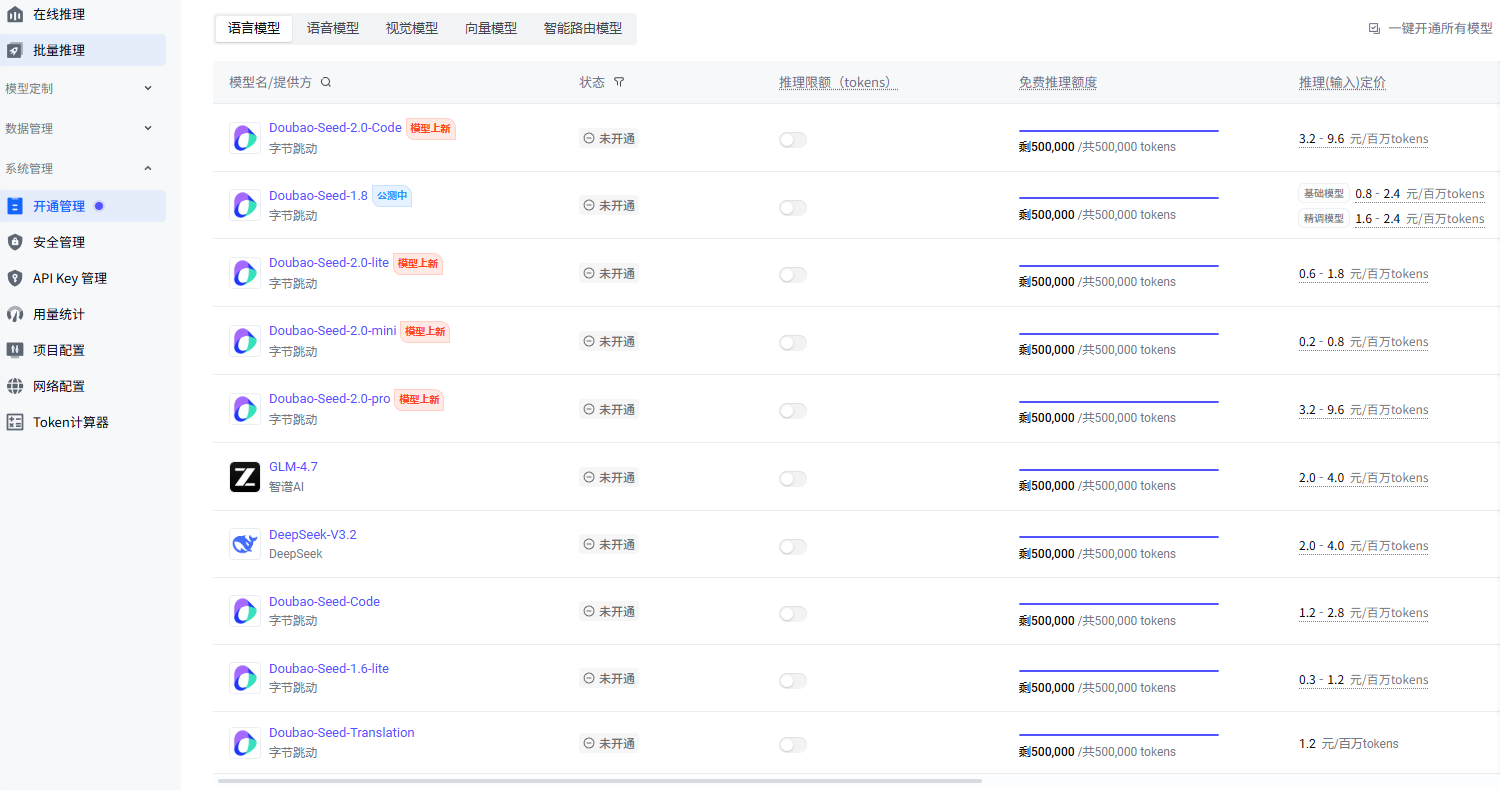The width and height of the screenshot is (1500, 790).
Task: Open the Doubao-Seed-Translation model link
Action: point(342,733)
